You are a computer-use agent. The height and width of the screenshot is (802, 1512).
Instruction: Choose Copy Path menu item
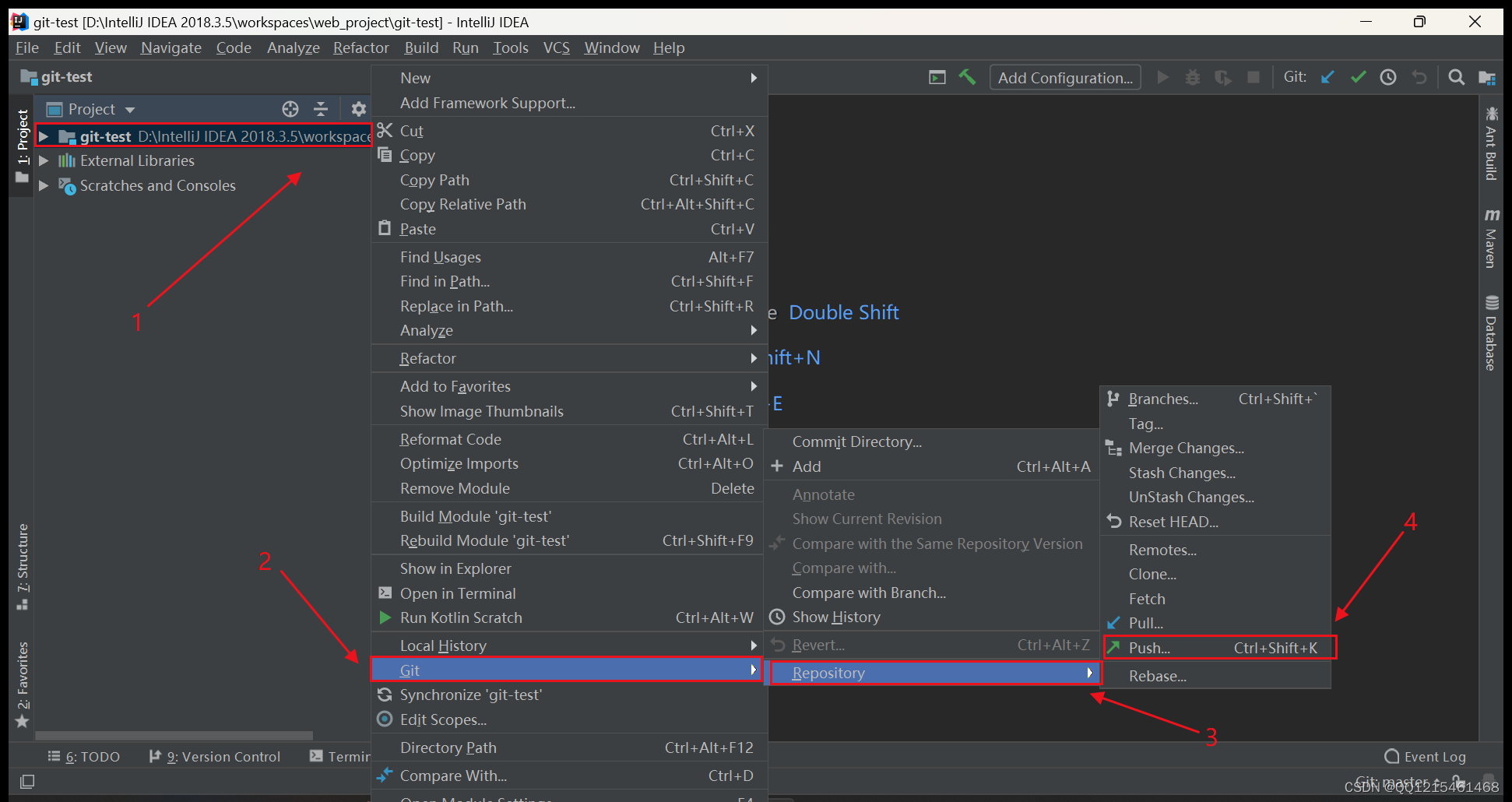pos(569,180)
